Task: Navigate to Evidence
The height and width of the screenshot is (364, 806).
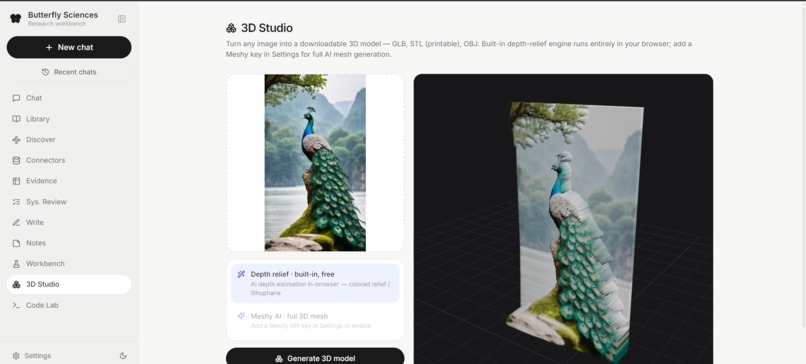Action: 69,181
